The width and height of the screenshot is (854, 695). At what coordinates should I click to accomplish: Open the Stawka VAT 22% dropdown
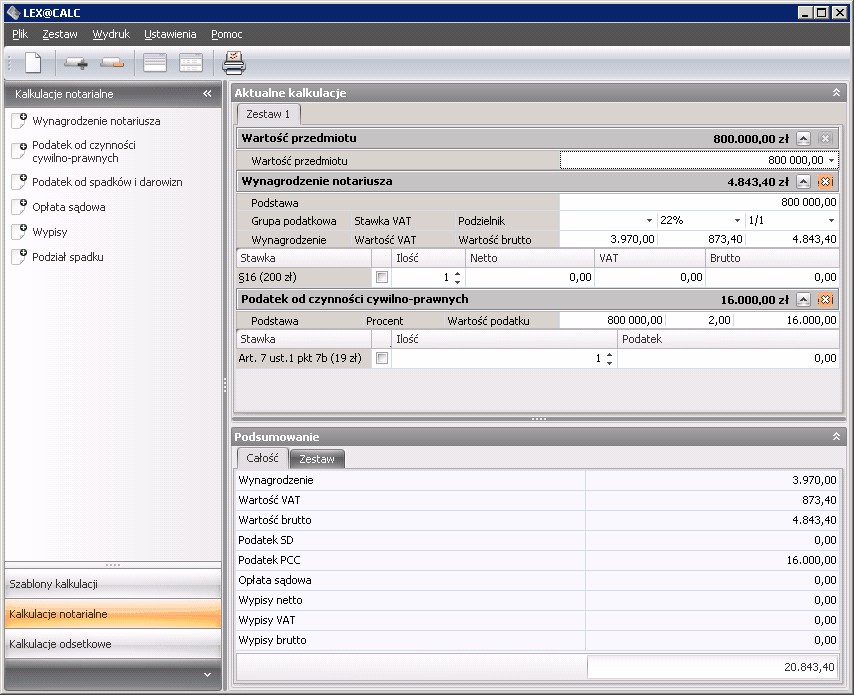click(x=738, y=220)
